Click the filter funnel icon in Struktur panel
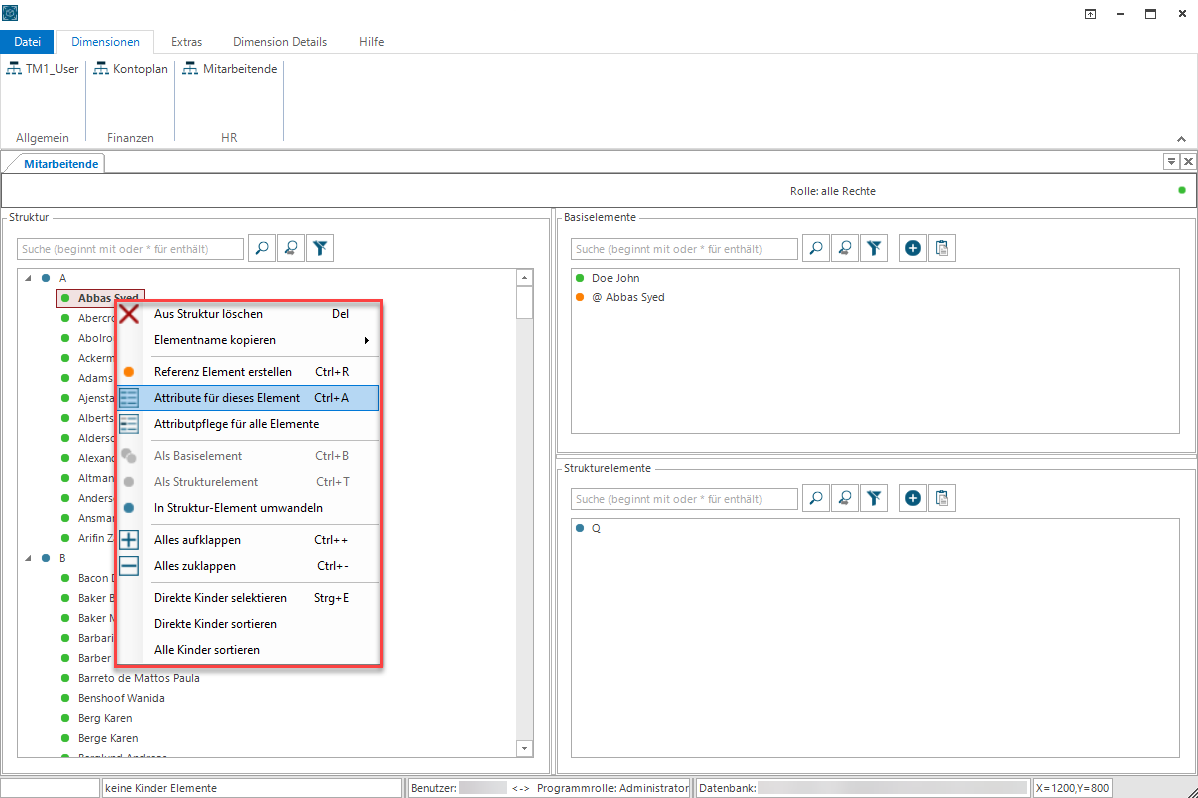The width and height of the screenshot is (1198, 798). (x=320, y=248)
